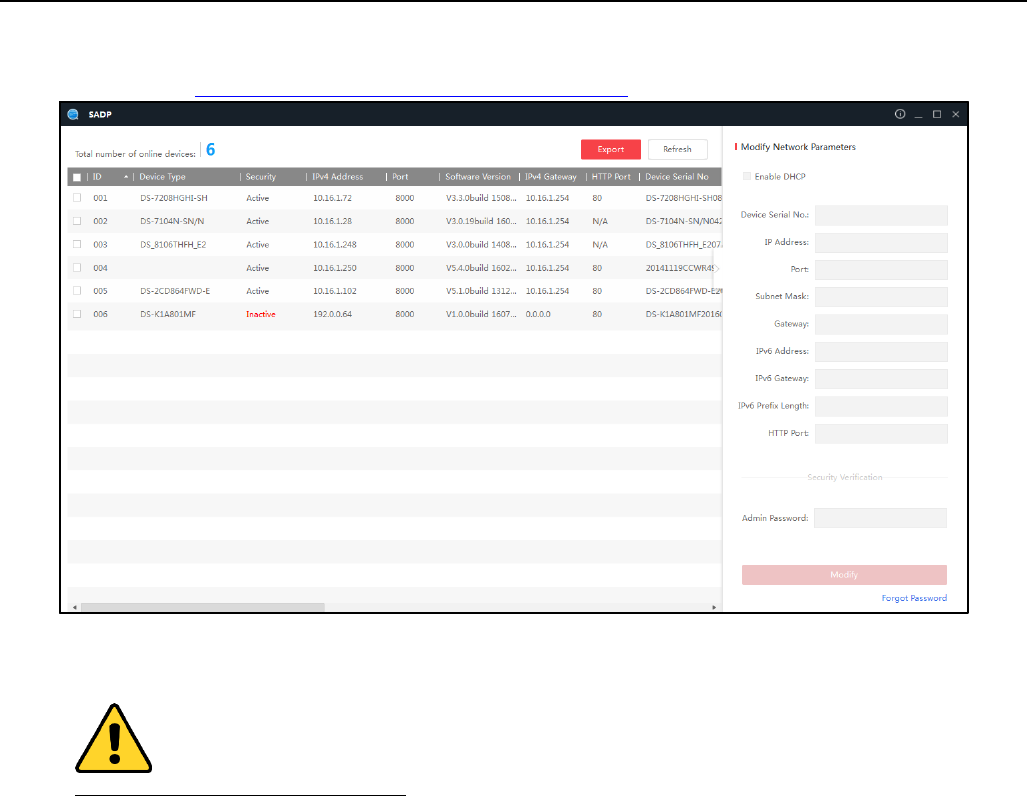Click IP address 10.16.1.102
The image size is (1027, 796).
(335, 291)
